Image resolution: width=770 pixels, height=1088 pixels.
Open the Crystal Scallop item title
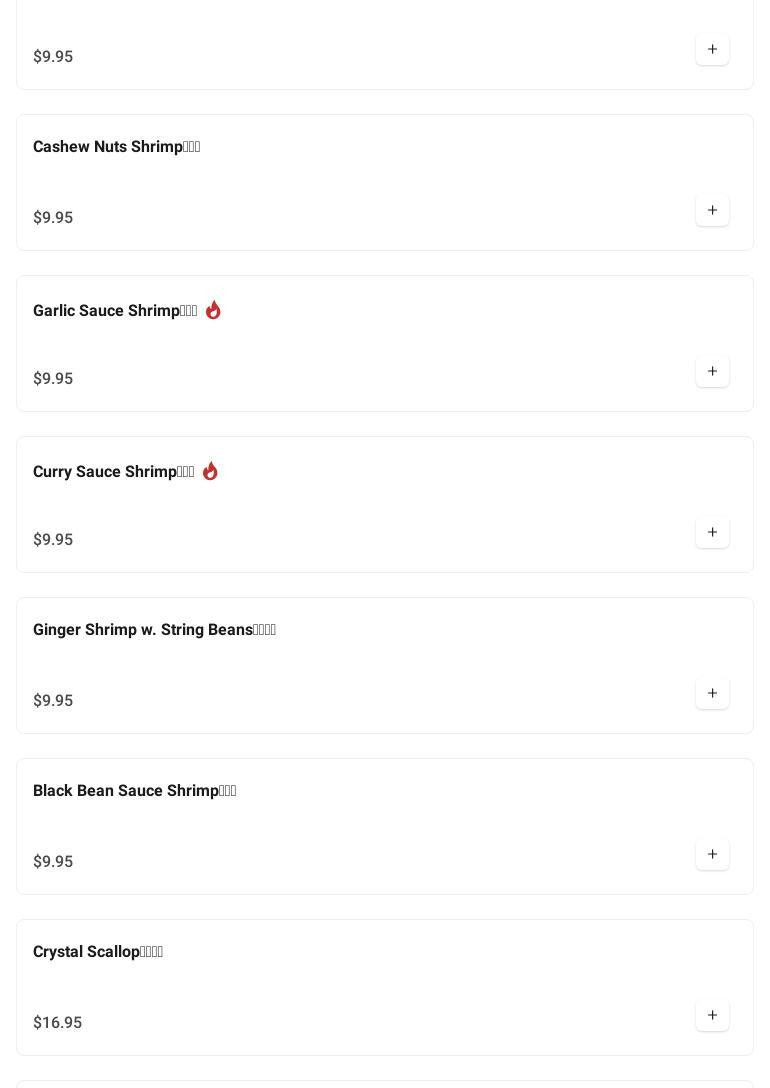click(x=98, y=951)
